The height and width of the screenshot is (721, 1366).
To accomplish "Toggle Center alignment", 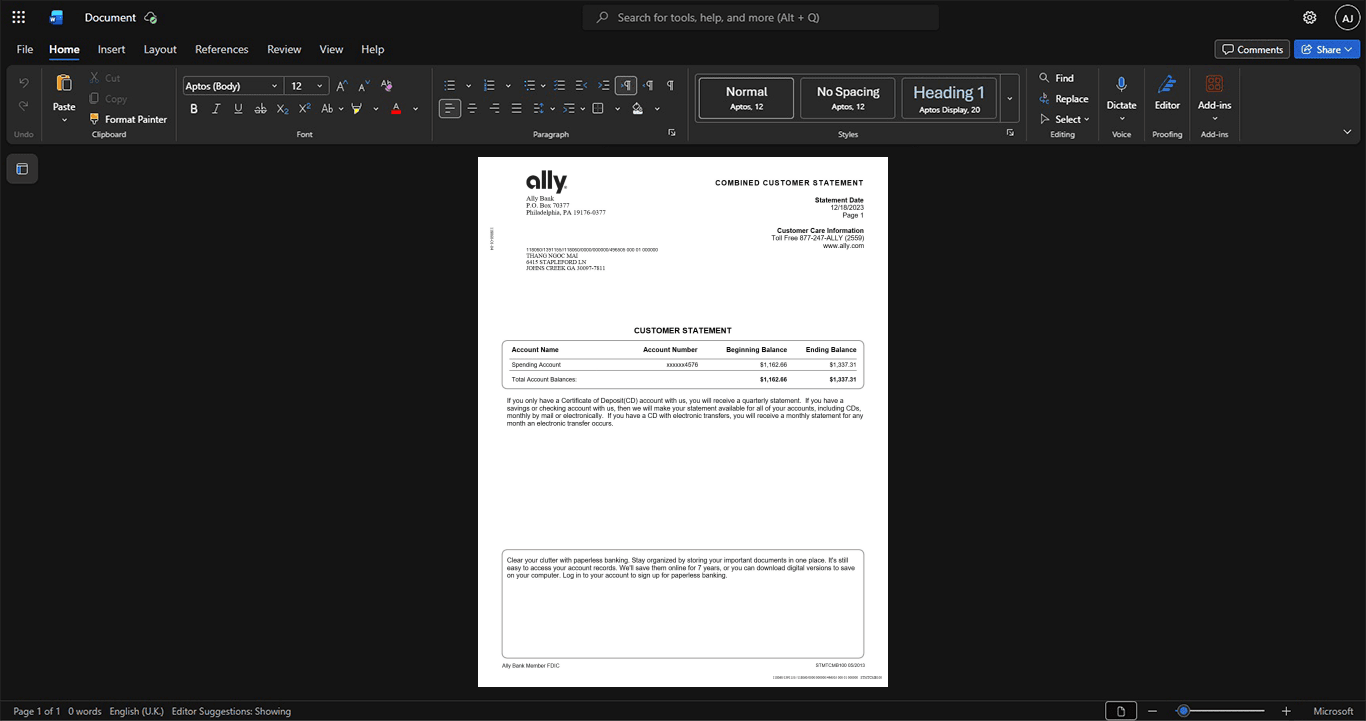I will tap(472, 108).
